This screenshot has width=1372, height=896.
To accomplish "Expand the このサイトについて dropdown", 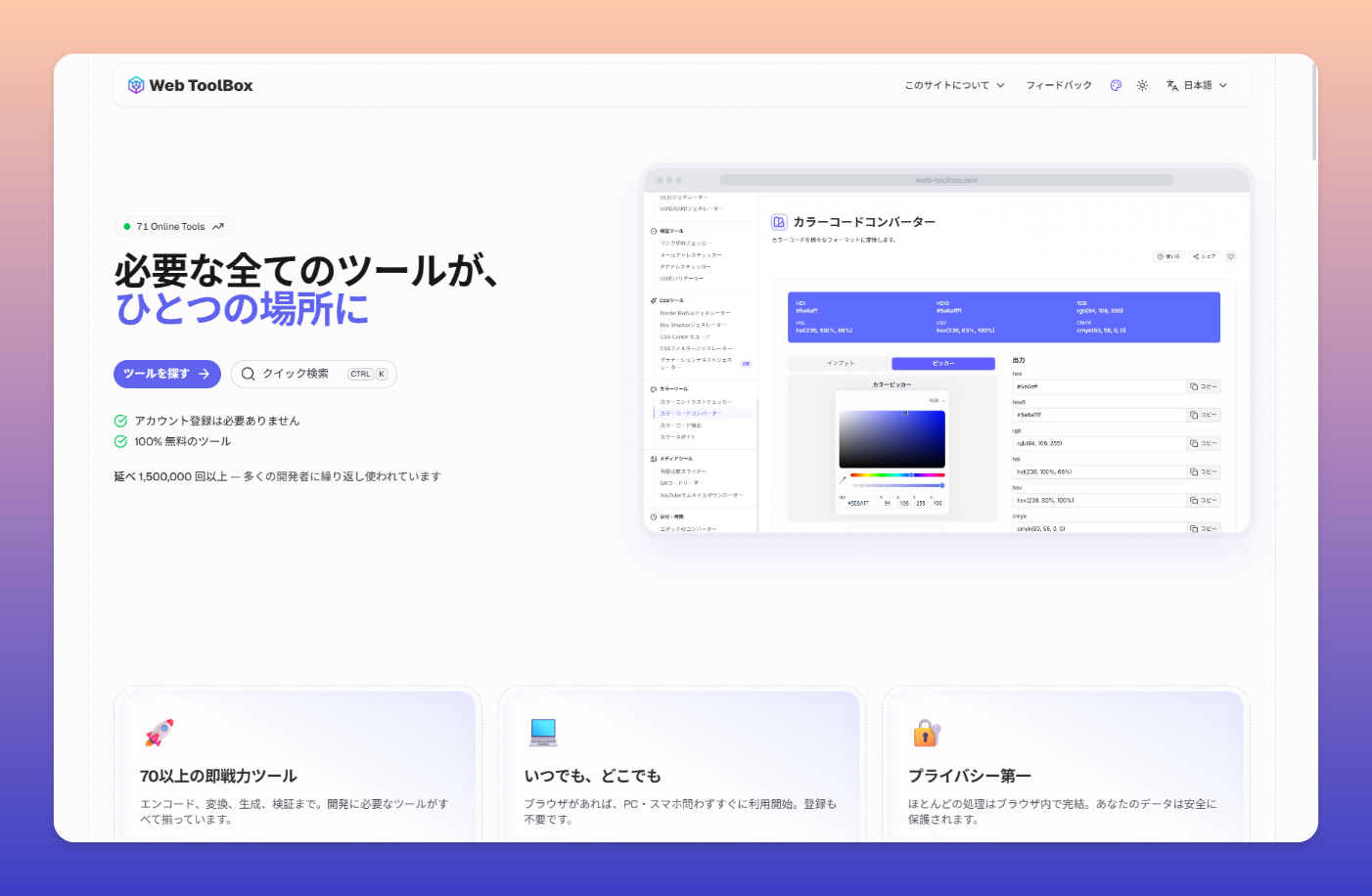I will [x=954, y=85].
